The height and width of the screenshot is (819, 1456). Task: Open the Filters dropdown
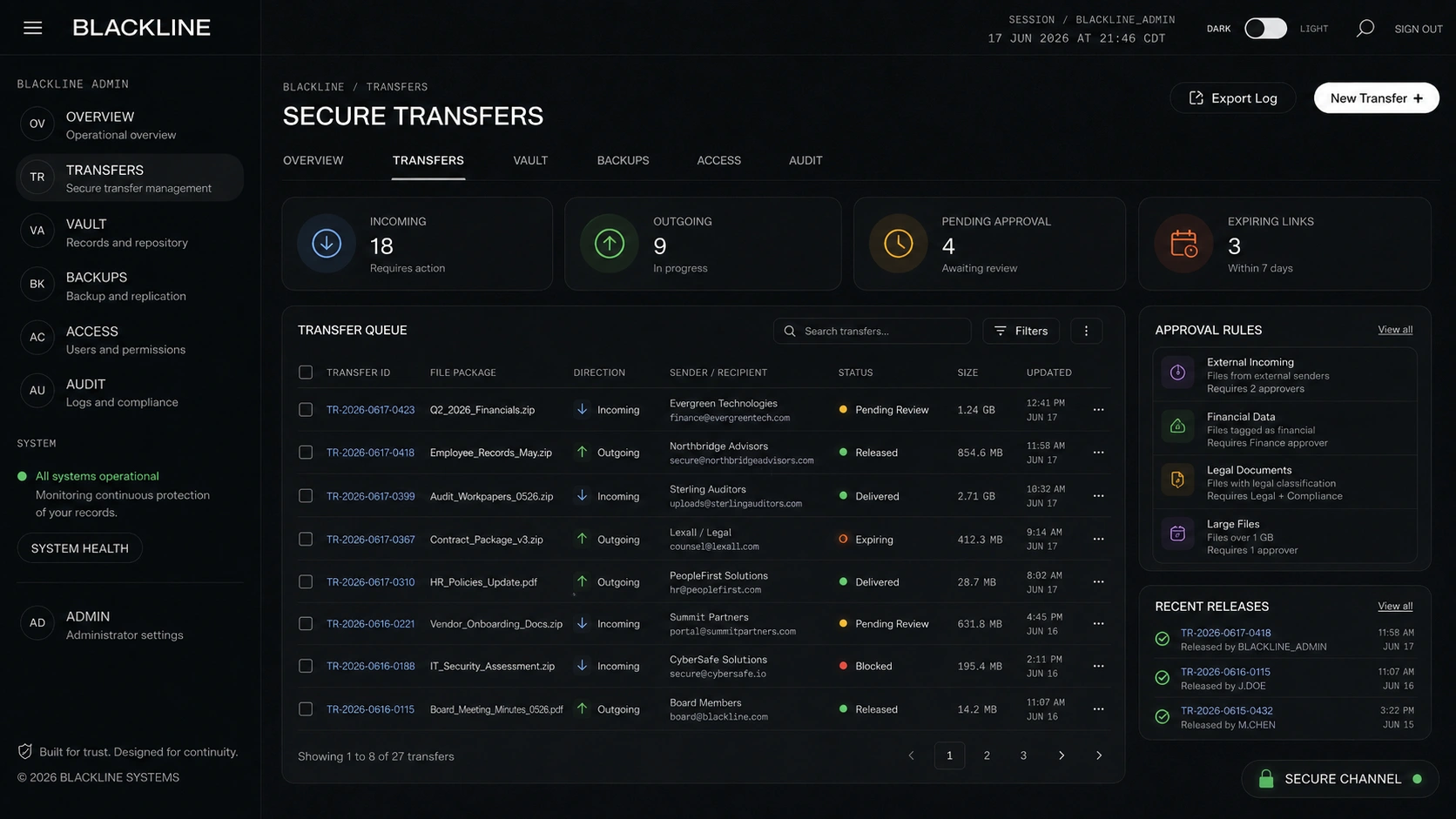(1021, 331)
